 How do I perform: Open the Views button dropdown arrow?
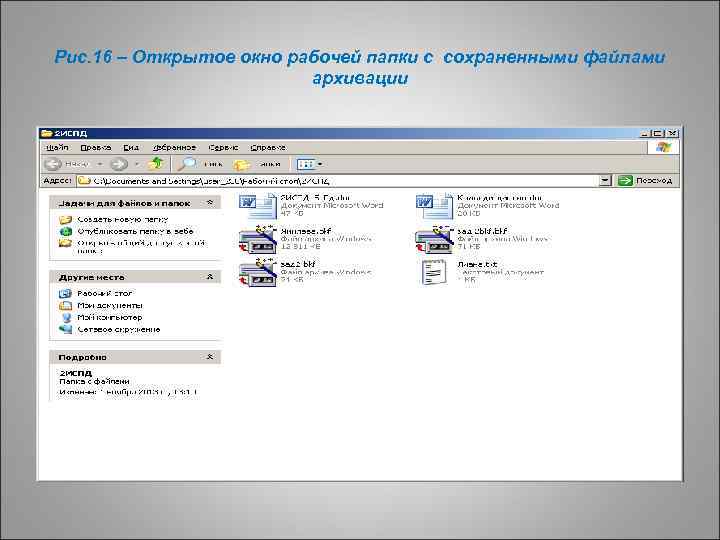(x=320, y=164)
